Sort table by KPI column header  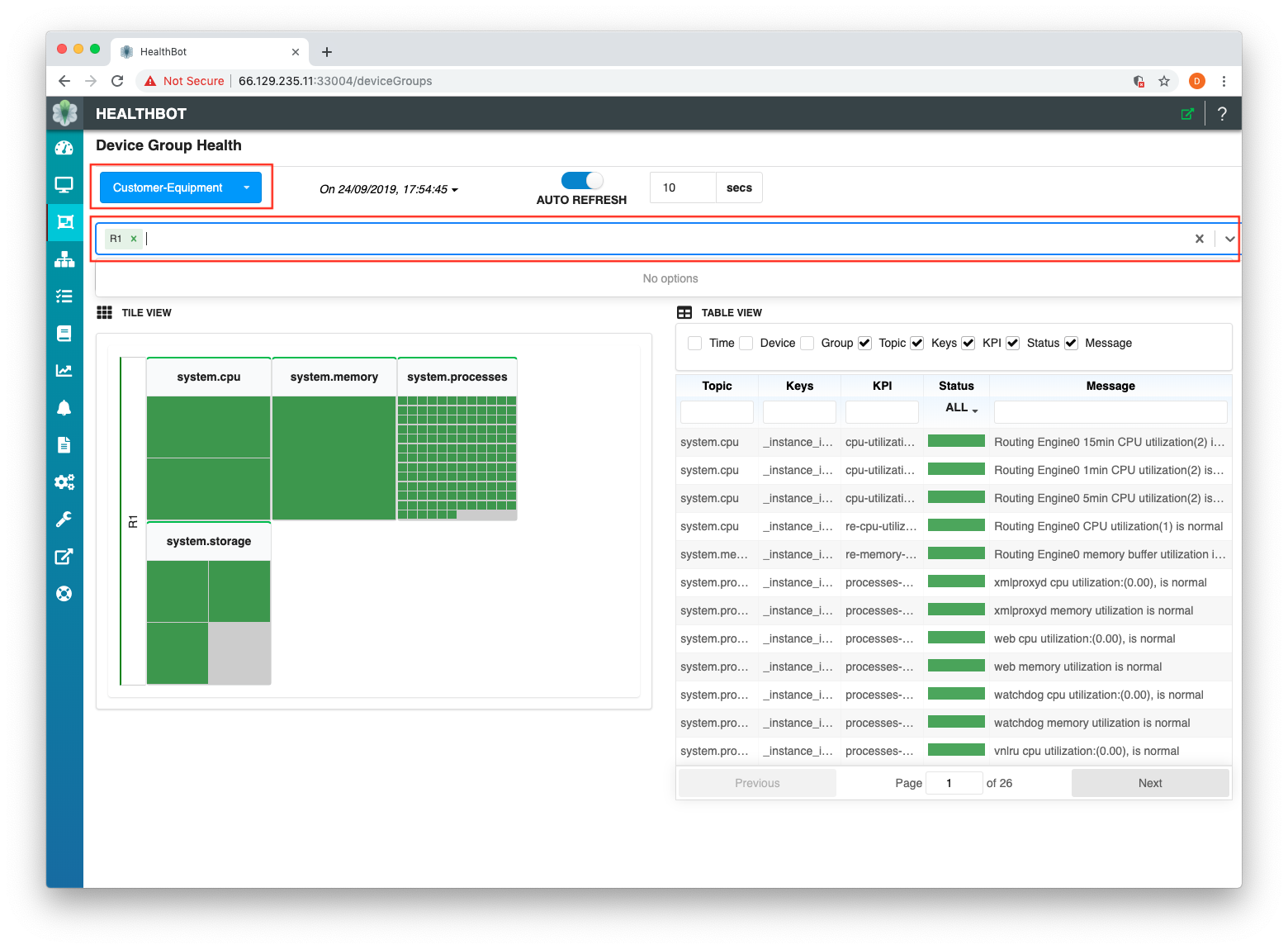(x=883, y=386)
